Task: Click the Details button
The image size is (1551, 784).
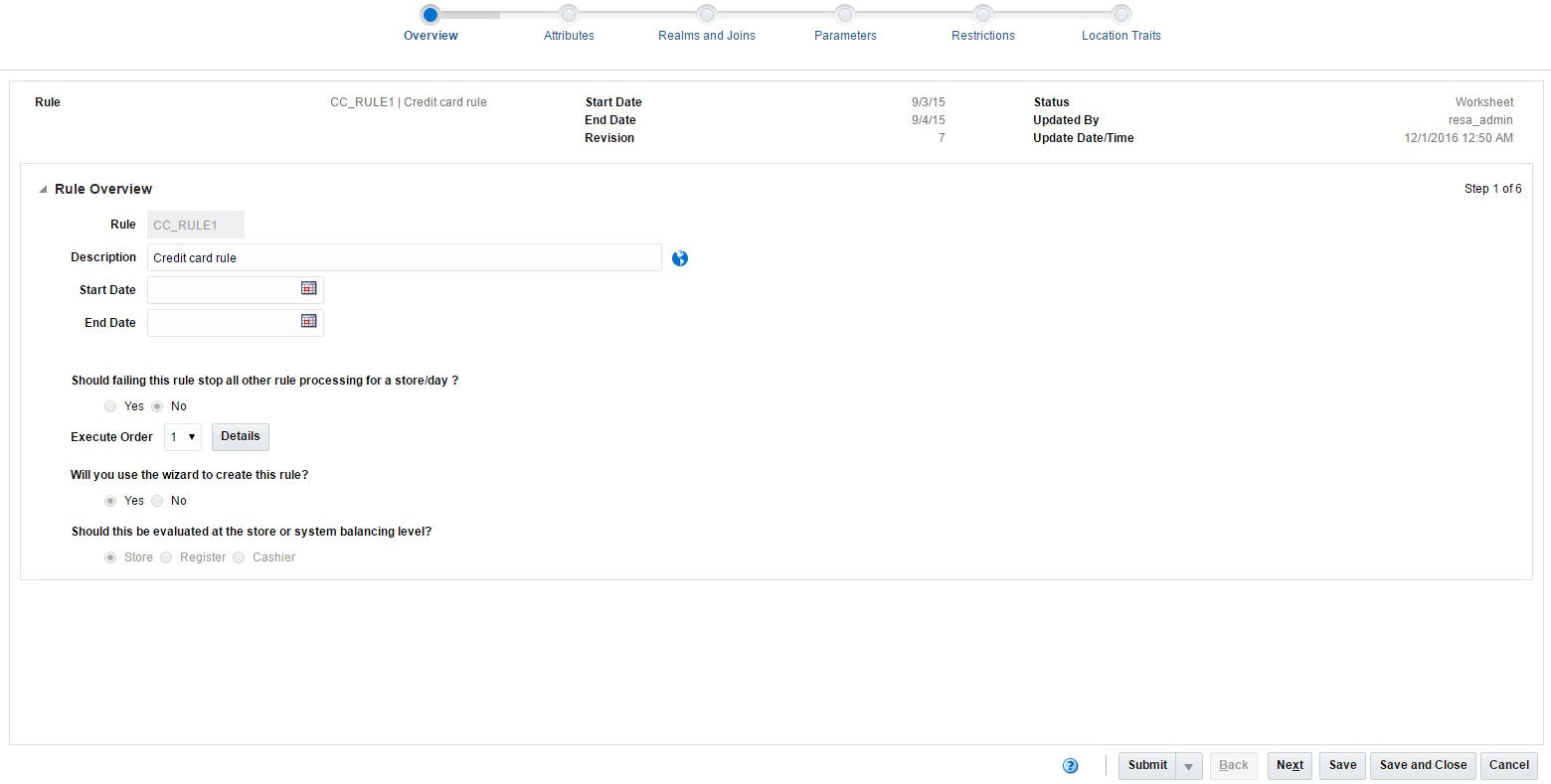Action: [240, 436]
